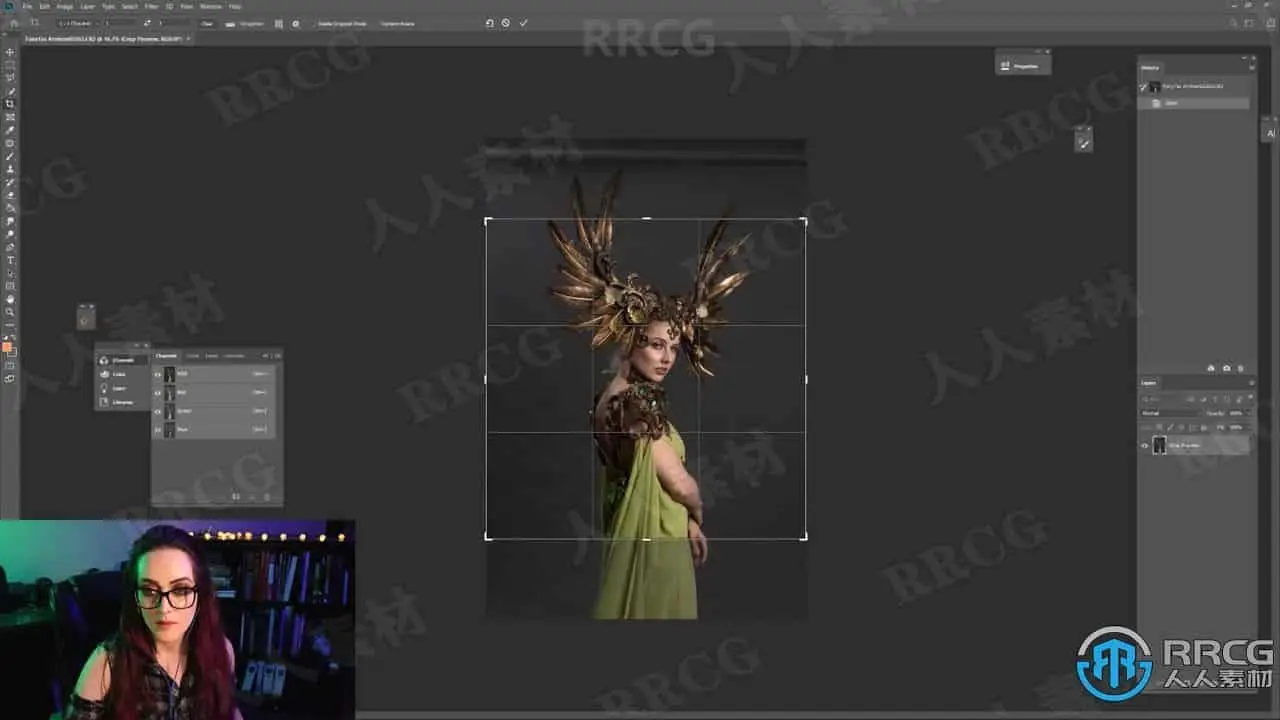Open the crop overlay options dropdown
The width and height of the screenshot is (1280, 720).
point(279,23)
